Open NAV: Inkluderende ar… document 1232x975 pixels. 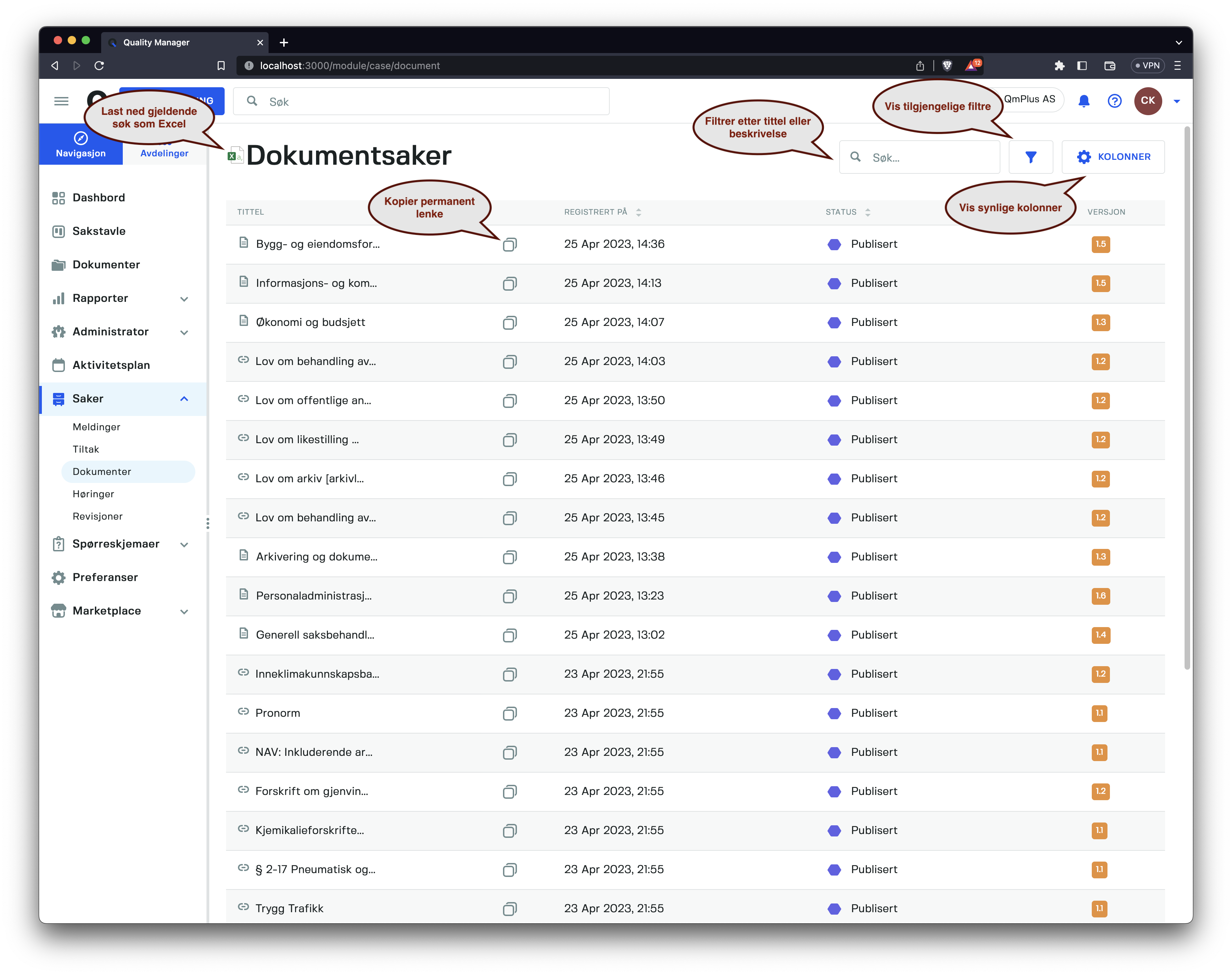313,752
